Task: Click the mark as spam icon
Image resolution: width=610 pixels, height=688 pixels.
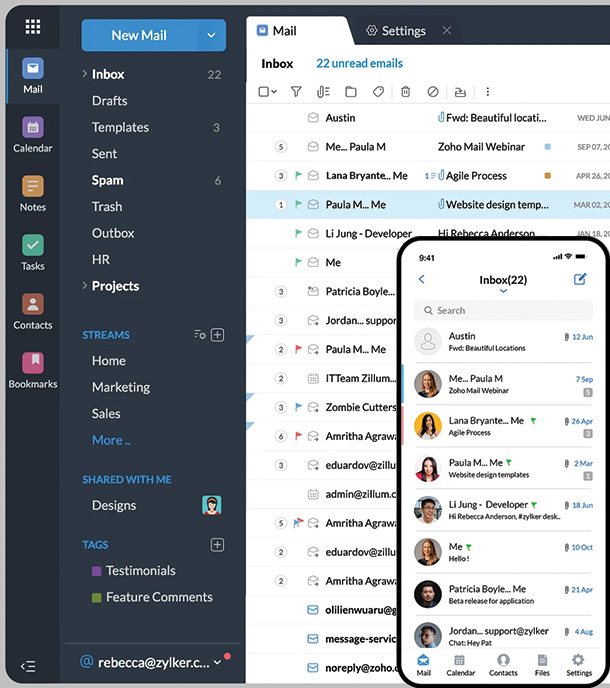Action: [x=433, y=92]
